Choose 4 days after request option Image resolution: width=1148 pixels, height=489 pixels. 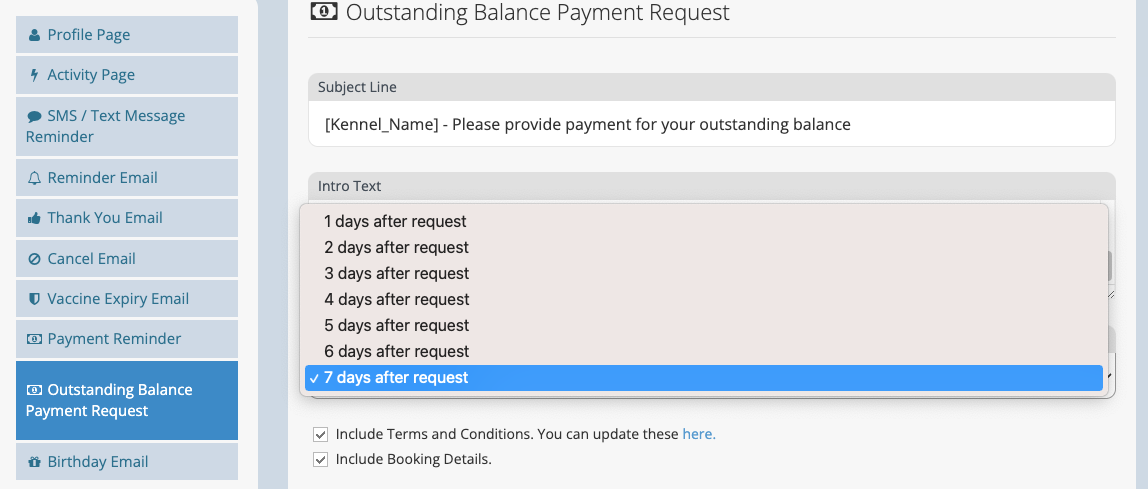pos(704,299)
